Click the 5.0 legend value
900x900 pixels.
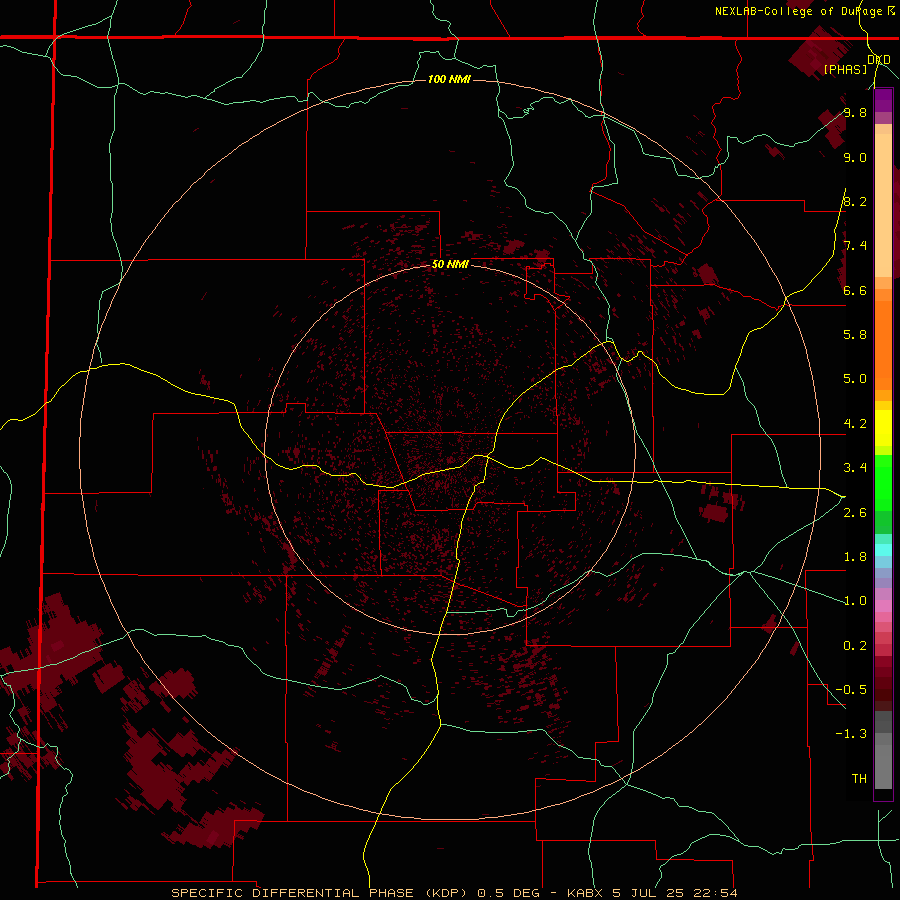point(855,379)
